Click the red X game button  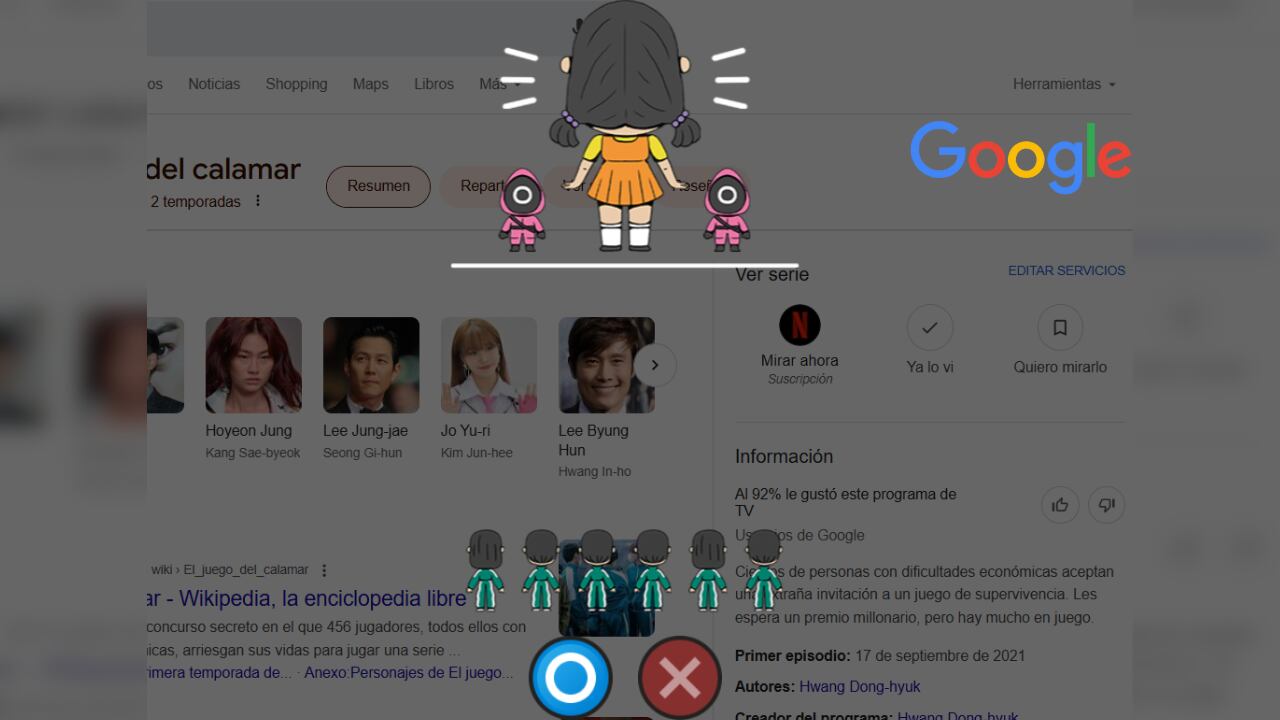tap(679, 677)
